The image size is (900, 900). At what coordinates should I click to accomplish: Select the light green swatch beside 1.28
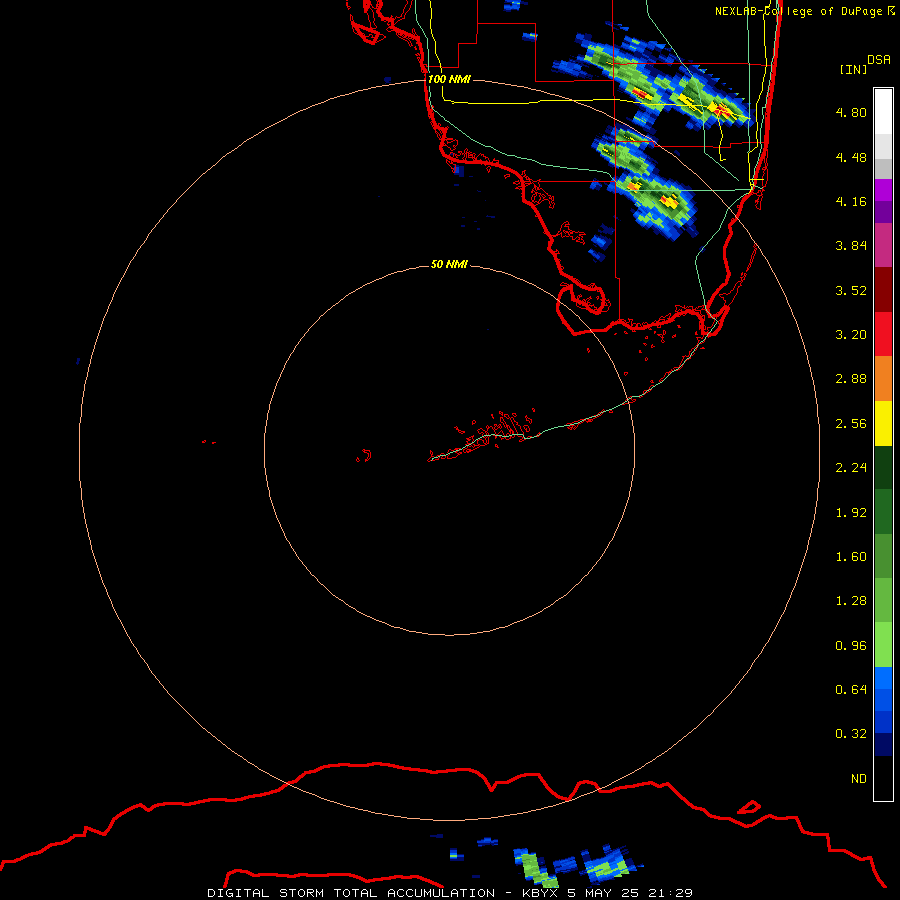(883, 600)
